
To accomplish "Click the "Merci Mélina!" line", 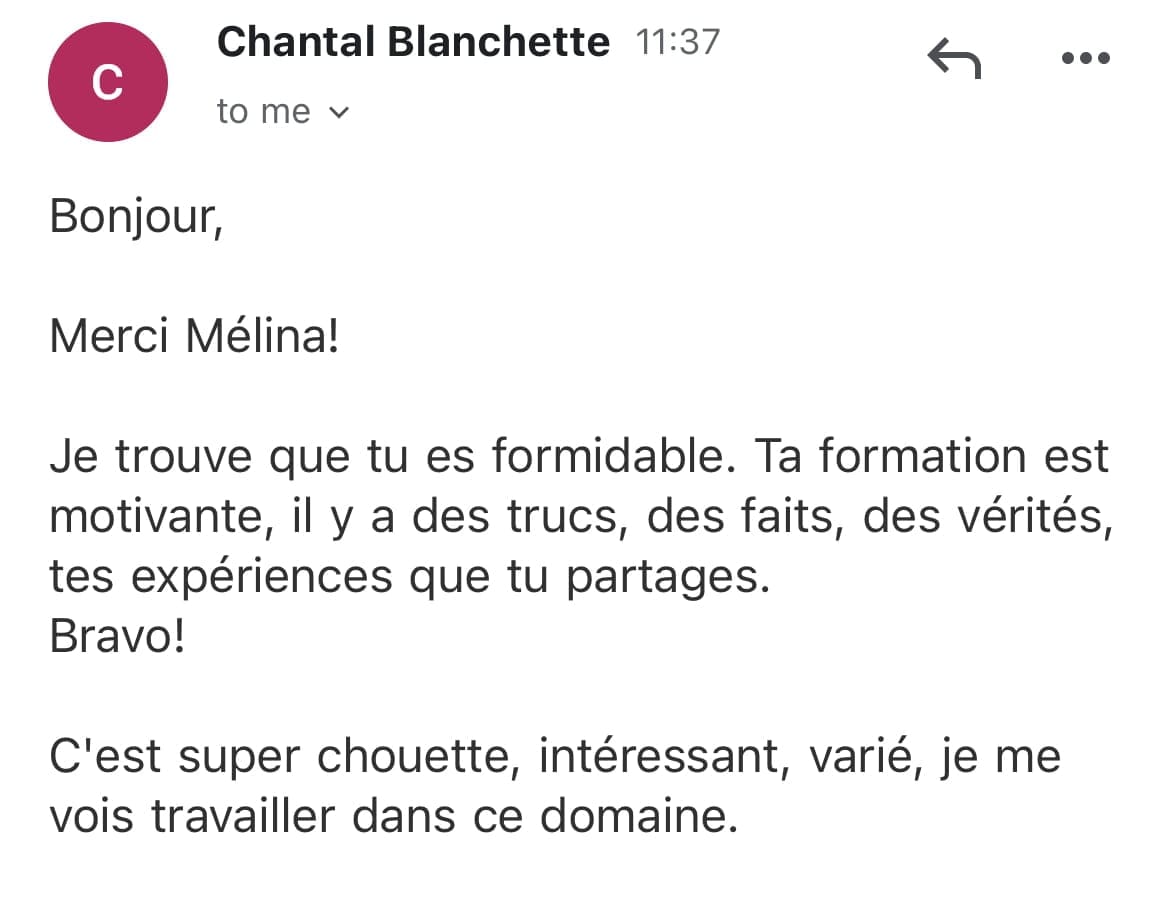I will click(194, 337).
